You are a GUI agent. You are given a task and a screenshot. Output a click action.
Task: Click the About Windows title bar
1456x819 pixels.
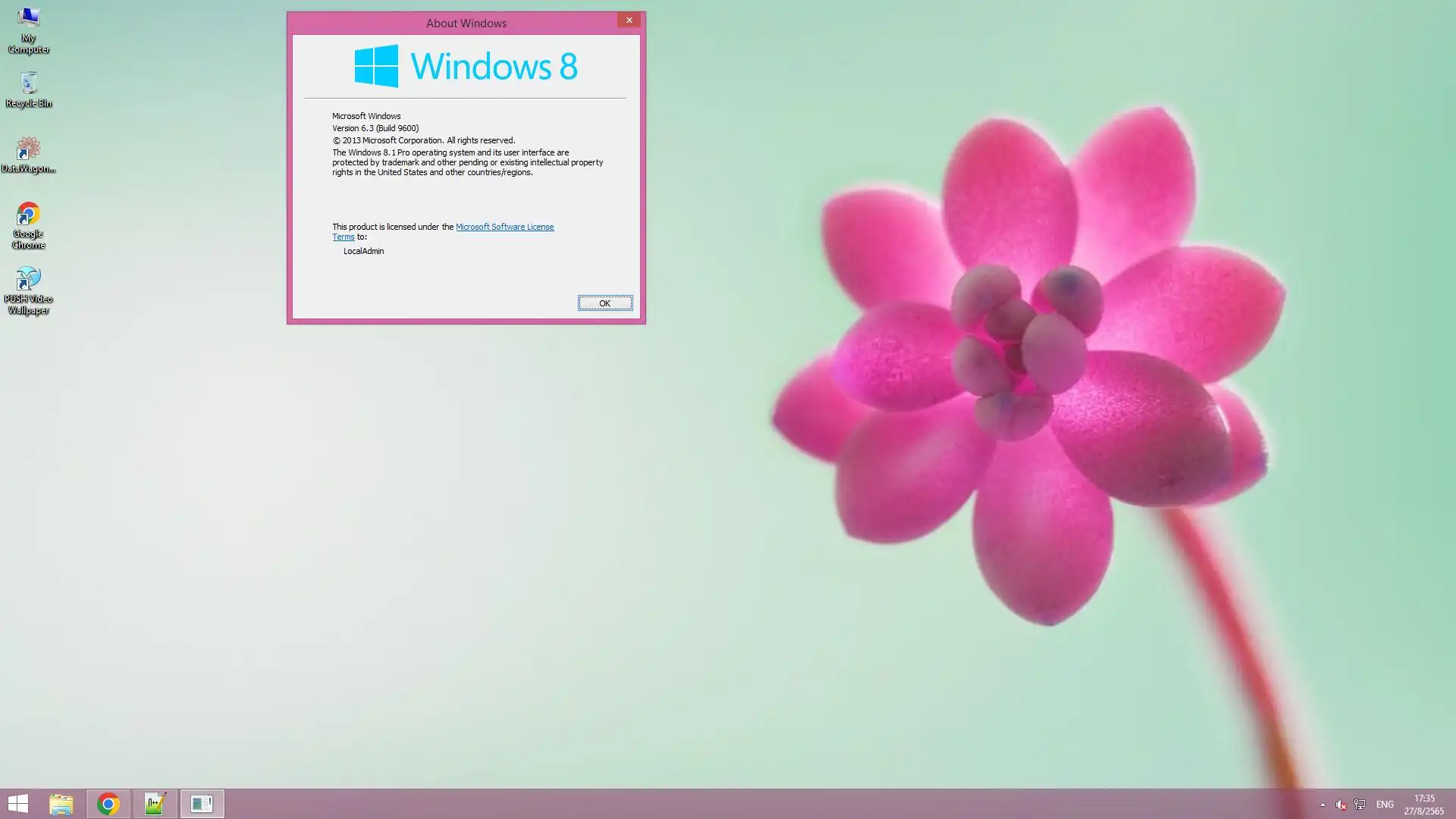coord(466,23)
